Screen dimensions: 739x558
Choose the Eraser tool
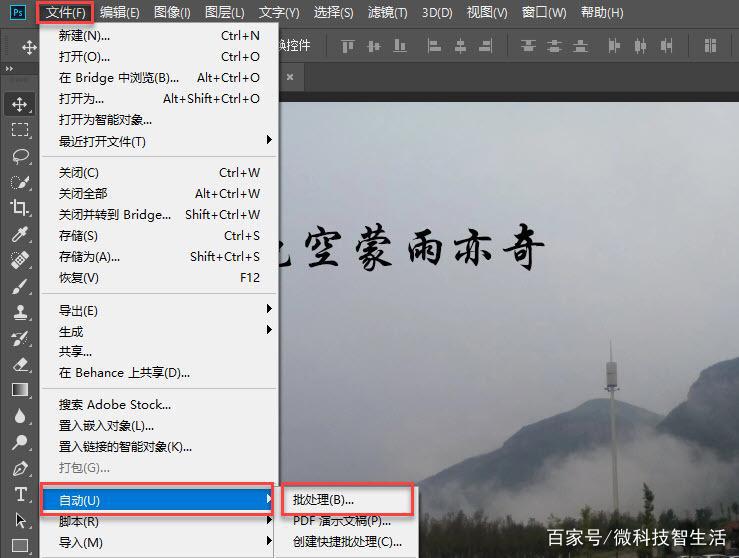19,364
